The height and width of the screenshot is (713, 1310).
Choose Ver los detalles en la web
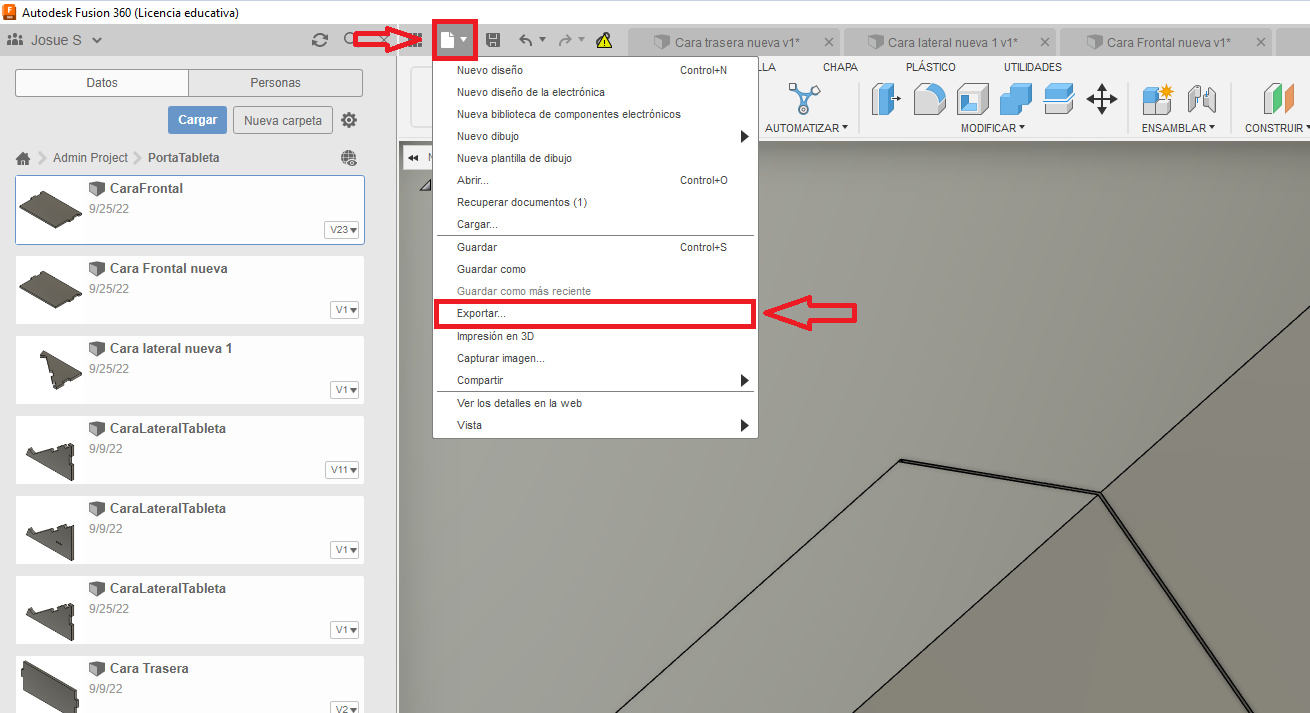pos(595,403)
